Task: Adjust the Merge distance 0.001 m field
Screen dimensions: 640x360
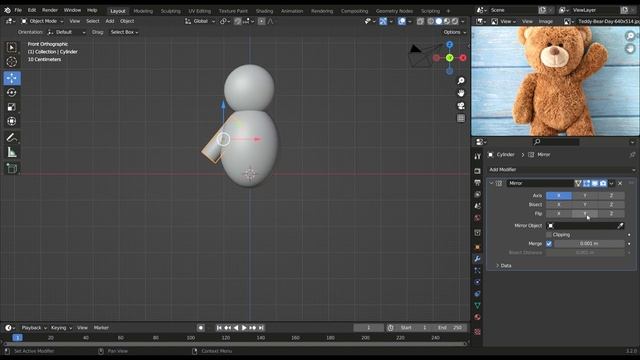Action: (x=589, y=244)
